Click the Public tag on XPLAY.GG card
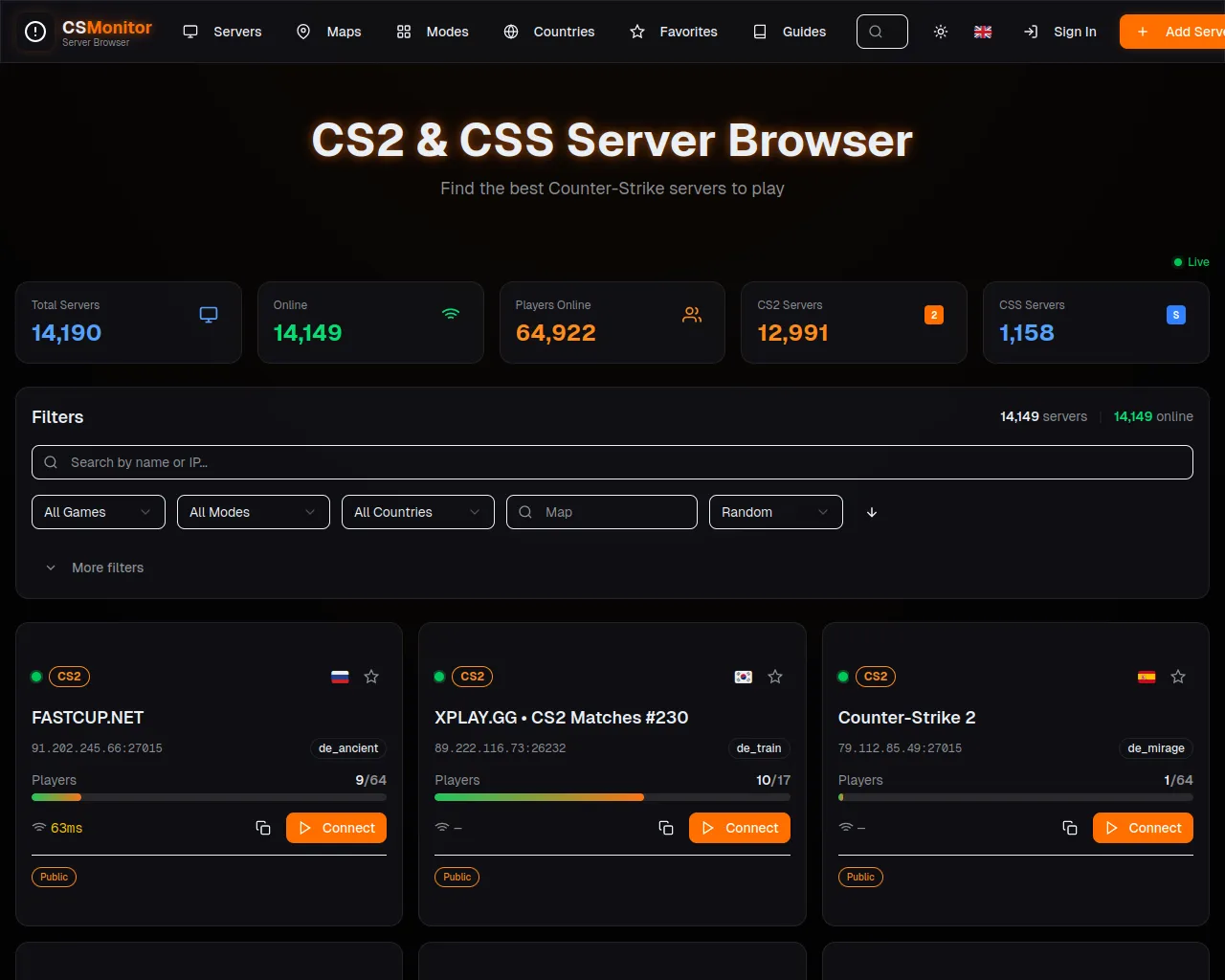1225x980 pixels. [x=457, y=877]
